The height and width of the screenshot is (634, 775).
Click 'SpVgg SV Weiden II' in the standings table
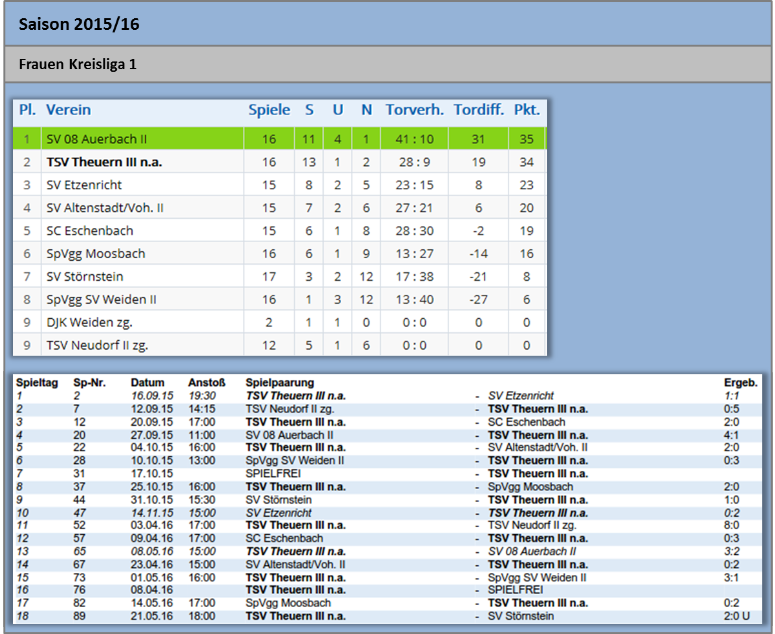pyautogui.click(x=101, y=300)
